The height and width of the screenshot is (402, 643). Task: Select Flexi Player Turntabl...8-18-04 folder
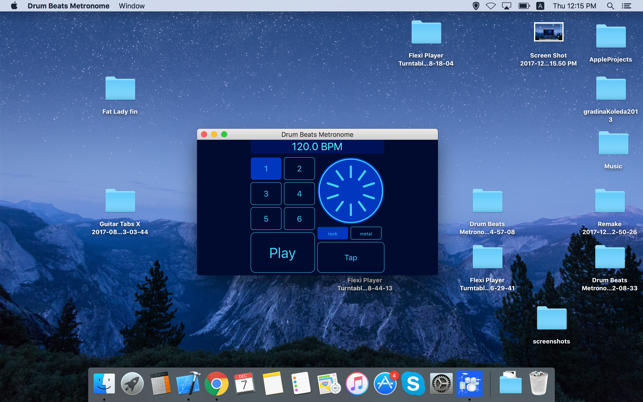(426, 32)
